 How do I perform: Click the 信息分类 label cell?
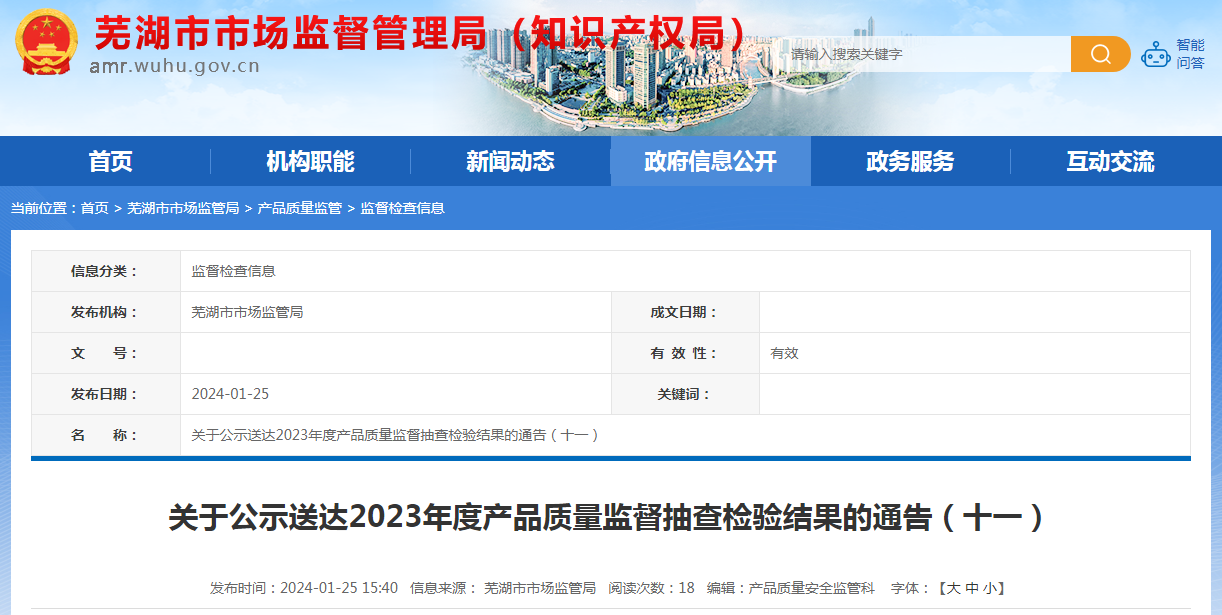105,271
